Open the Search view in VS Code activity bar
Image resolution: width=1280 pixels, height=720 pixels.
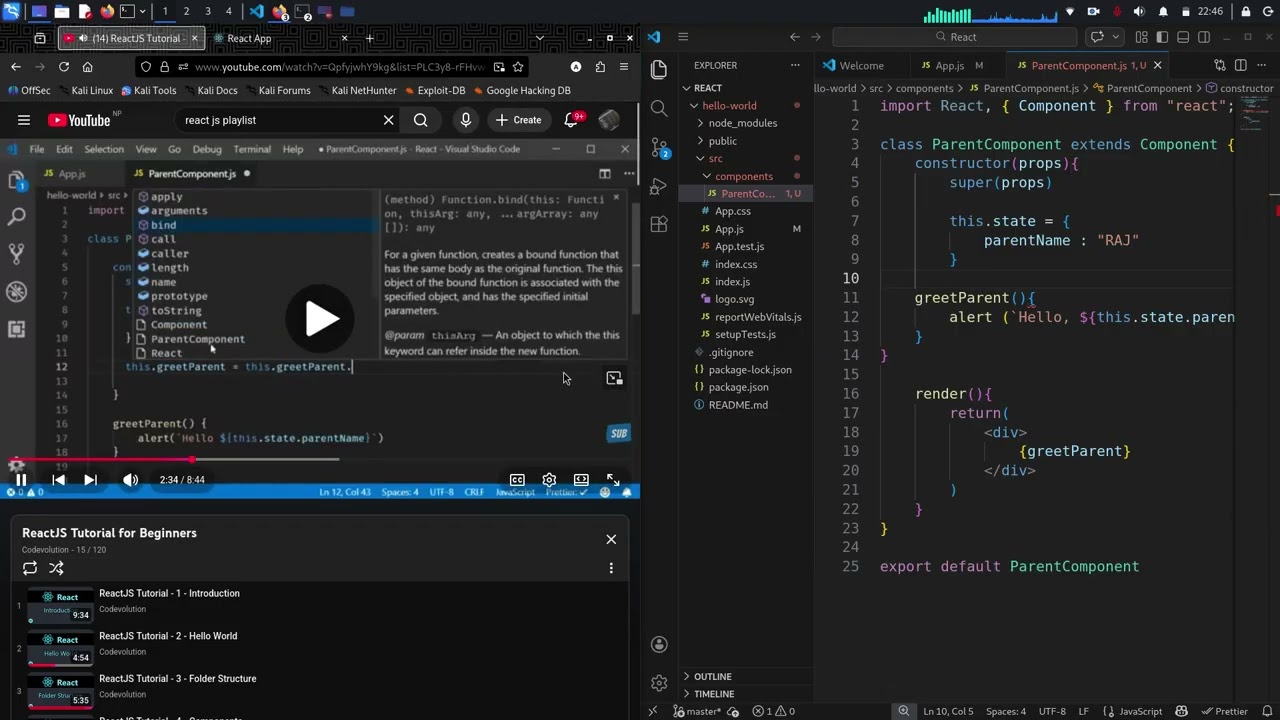click(659, 108)
